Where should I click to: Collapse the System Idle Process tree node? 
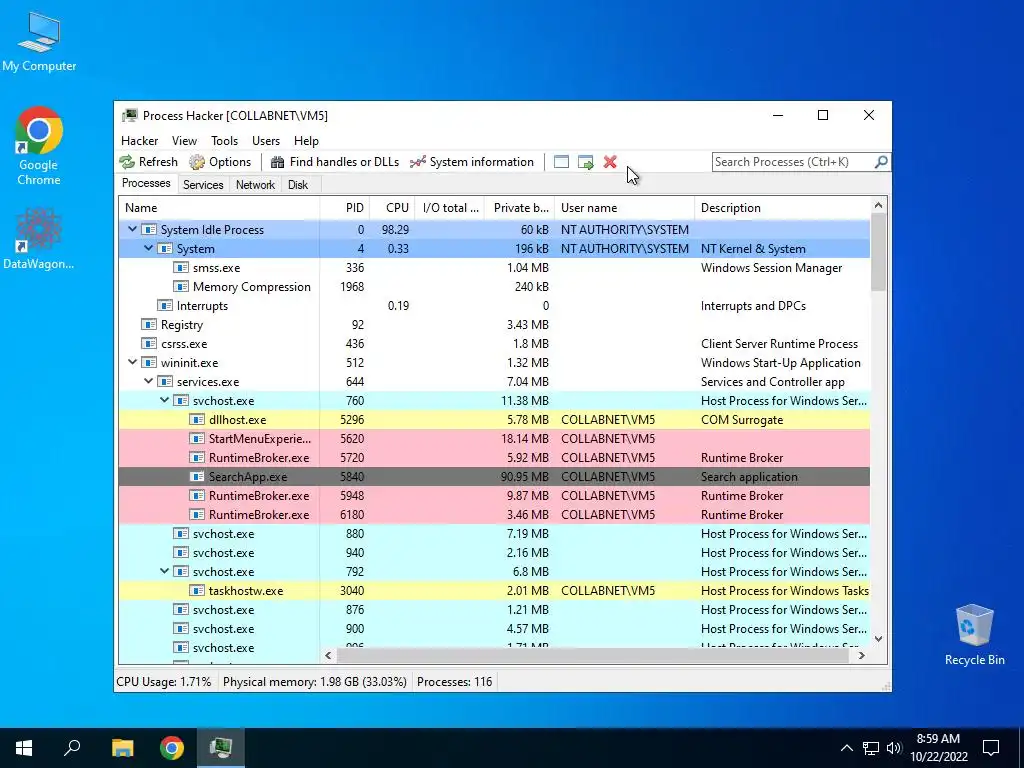133,229
